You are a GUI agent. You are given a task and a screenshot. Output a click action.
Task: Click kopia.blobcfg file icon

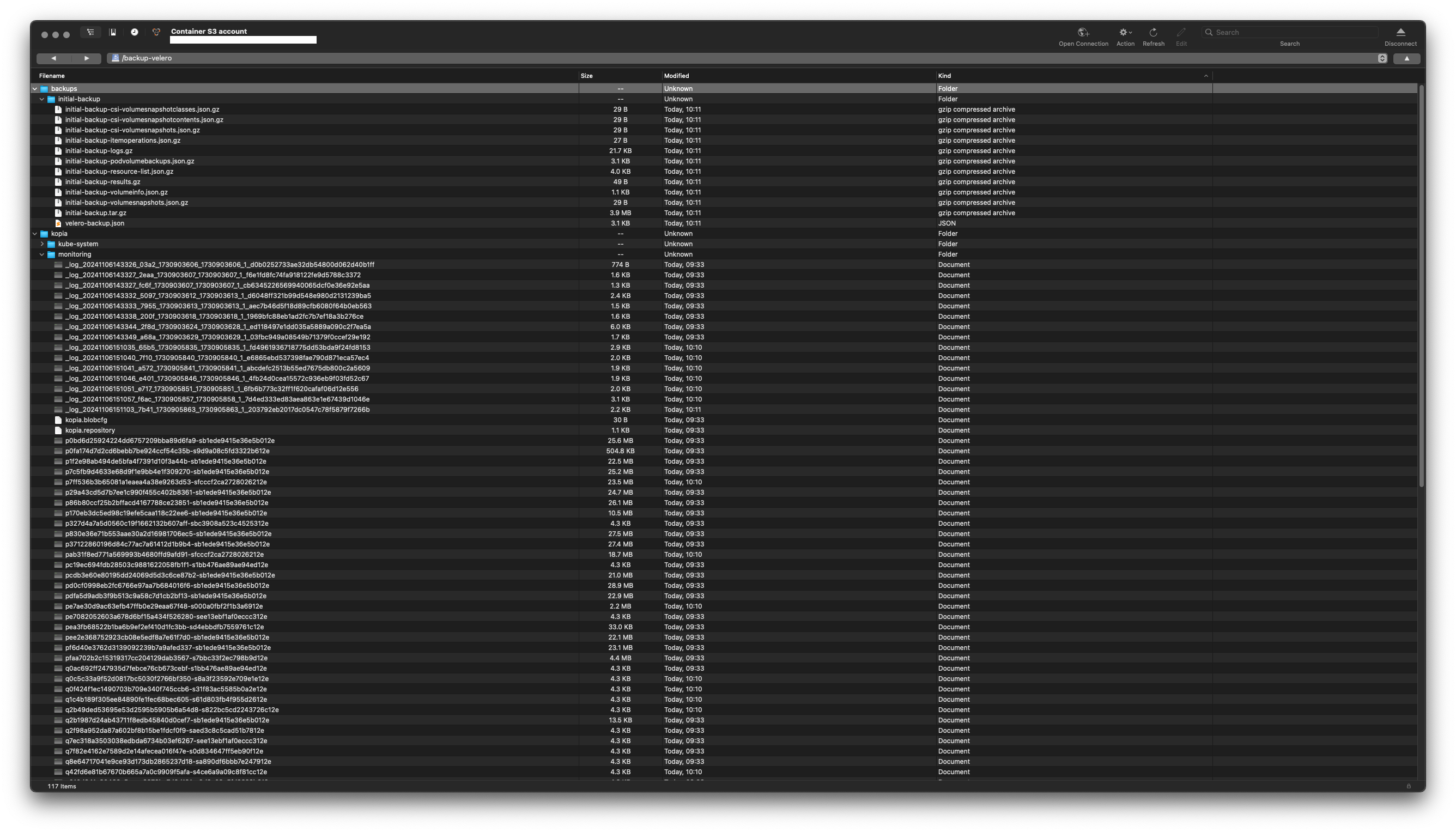click(58, 420)
